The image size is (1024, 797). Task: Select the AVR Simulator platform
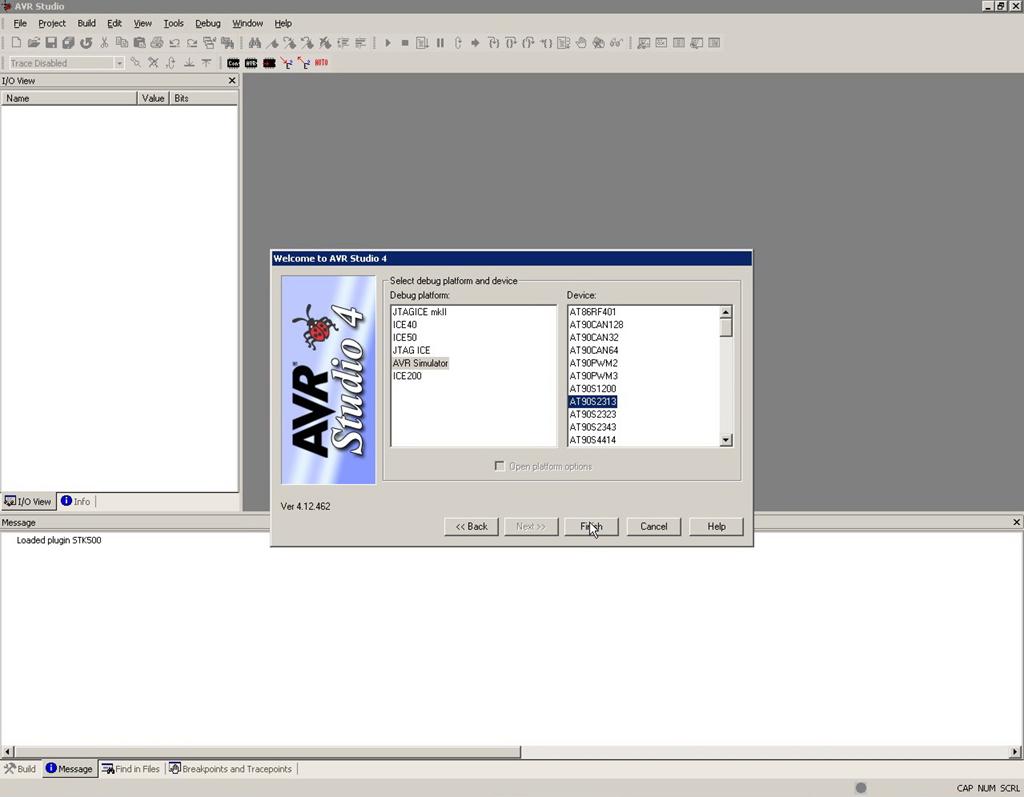(421, 363)
